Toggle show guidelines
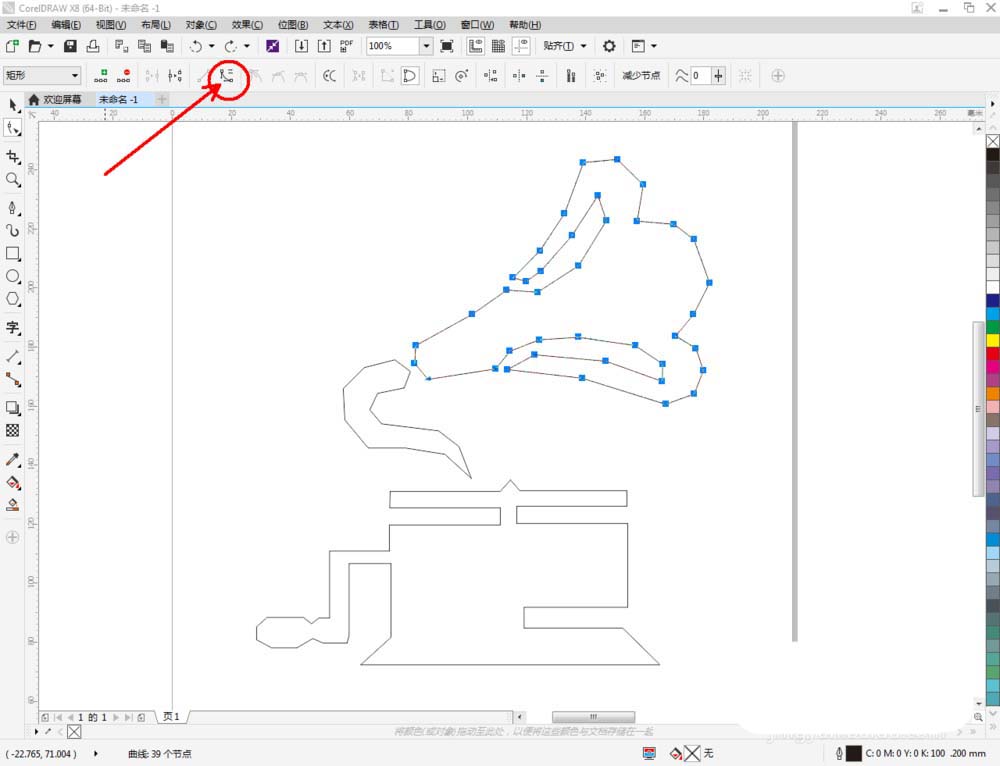1000x766 pixels. pyautogui.click(x=521, y=46)
